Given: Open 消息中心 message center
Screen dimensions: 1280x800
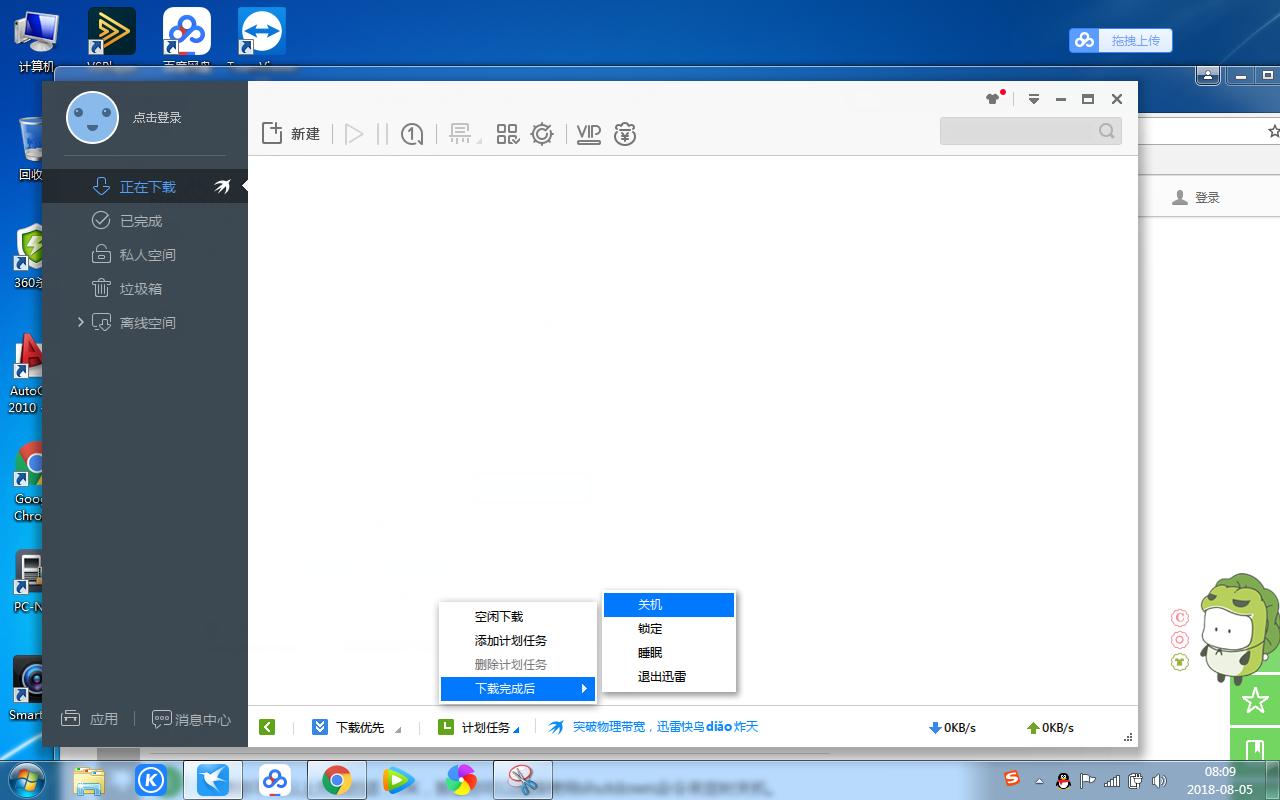Looking at the screenshot, I should (x=192, y=719).
